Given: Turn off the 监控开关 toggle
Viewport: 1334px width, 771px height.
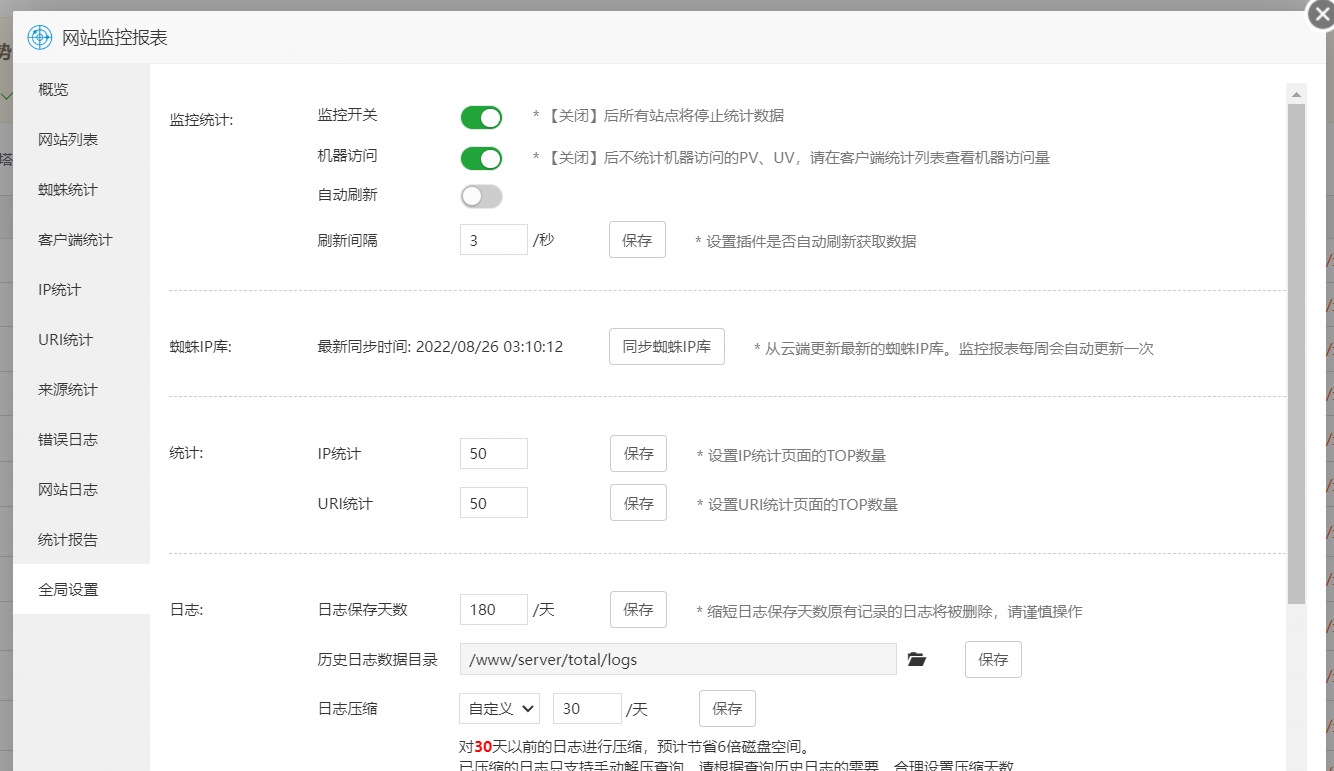Looking at the screenshot, I should (x=481, y=117).
